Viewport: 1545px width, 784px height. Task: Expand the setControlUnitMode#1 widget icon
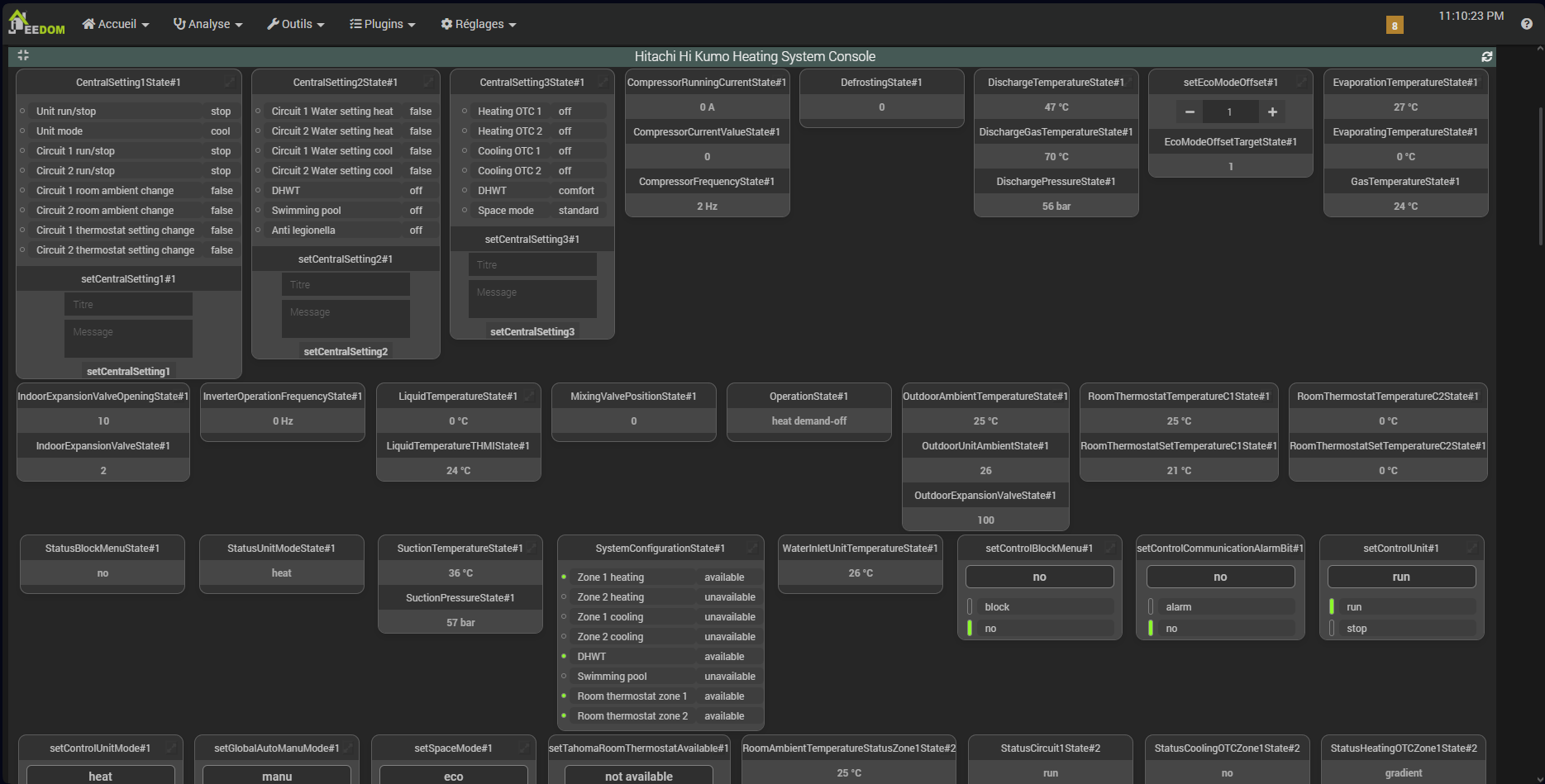(x=171, y=748)
